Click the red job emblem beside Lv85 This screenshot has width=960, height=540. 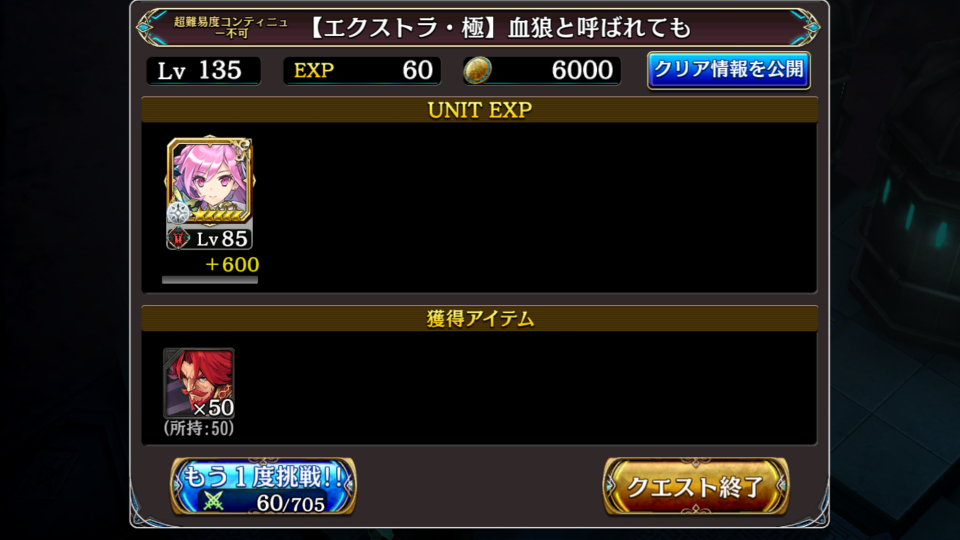[178, 238]
